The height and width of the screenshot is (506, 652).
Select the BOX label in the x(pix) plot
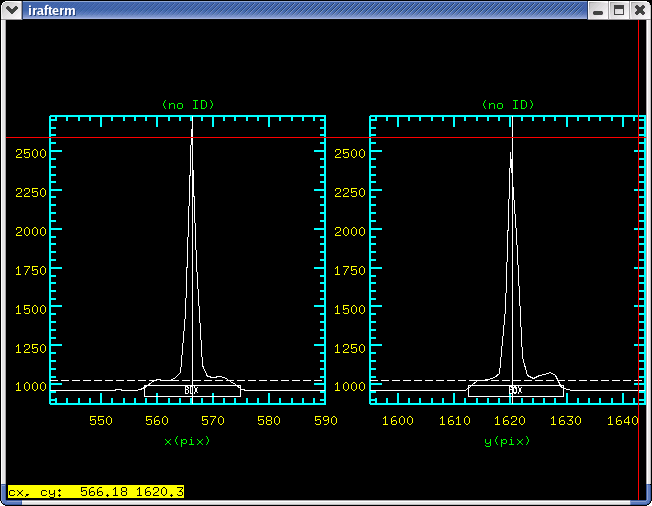click(x=192, y=390)
